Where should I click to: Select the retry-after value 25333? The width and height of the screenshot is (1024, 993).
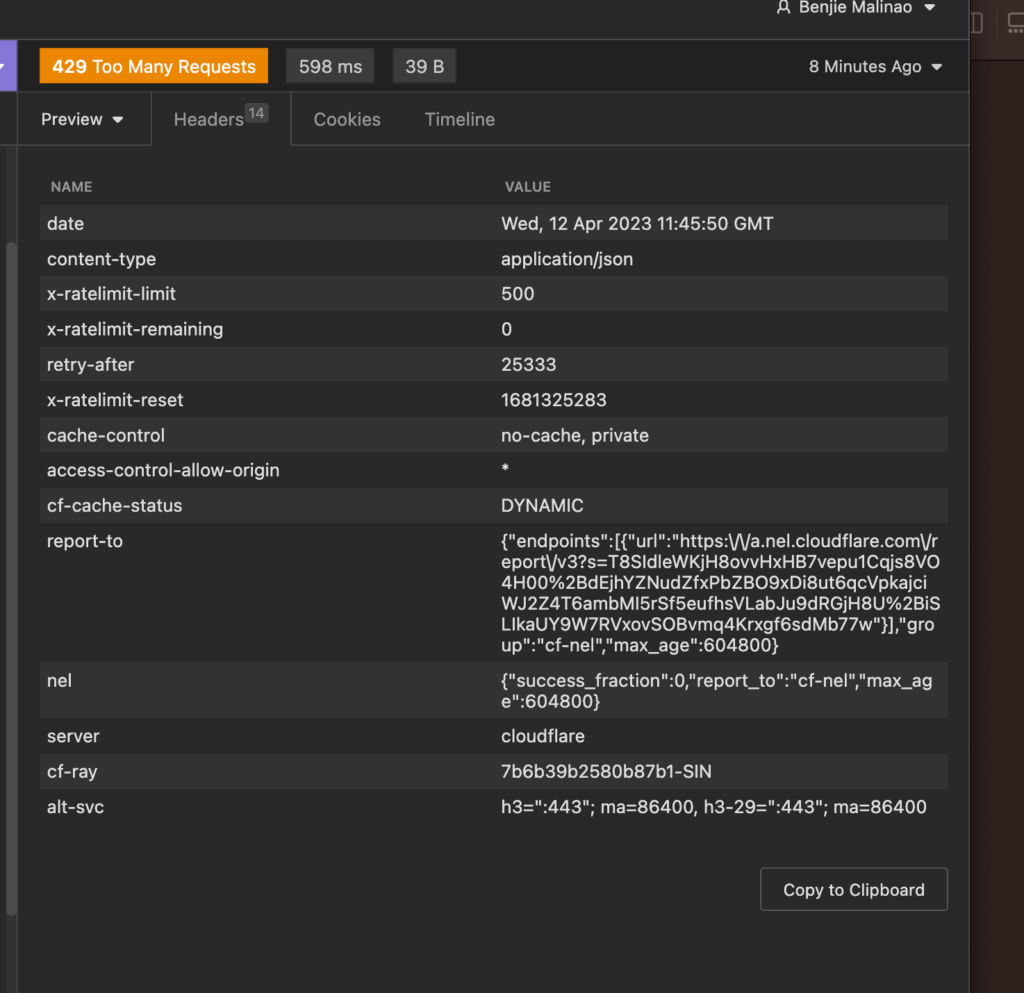click(528, 365)
